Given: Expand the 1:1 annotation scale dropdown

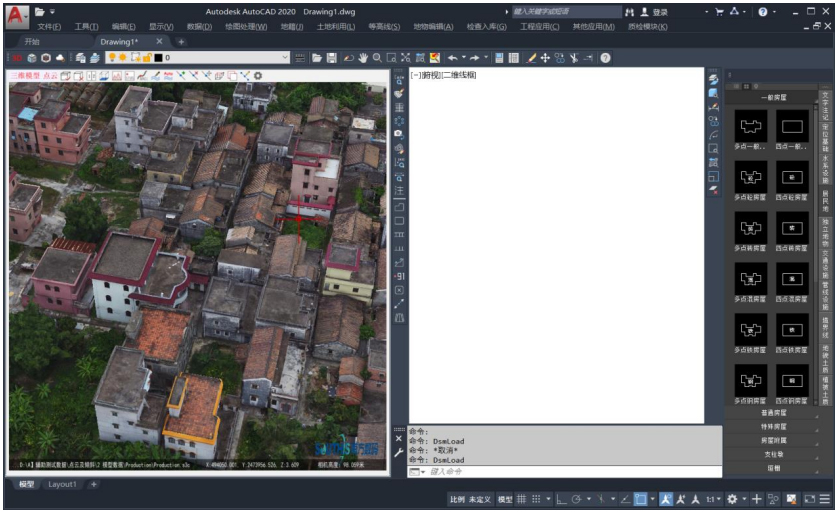Looking at the screenshot, I should pos(712,498).
